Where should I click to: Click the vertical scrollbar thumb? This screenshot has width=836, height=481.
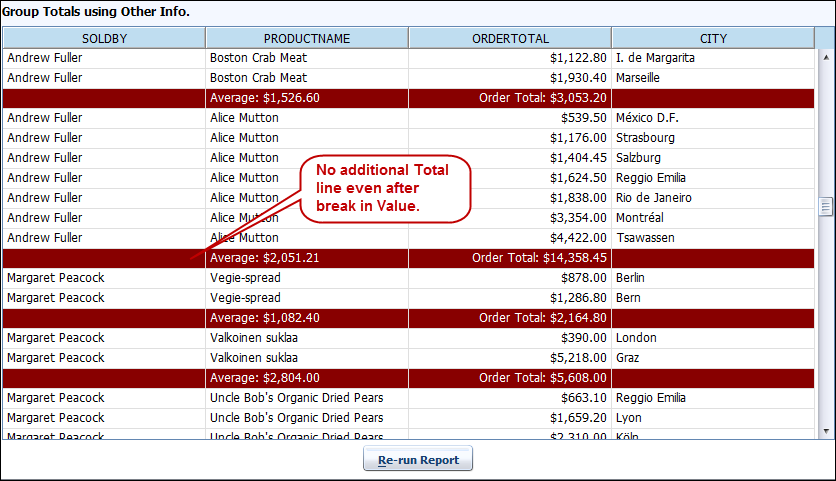click(825, 206)
